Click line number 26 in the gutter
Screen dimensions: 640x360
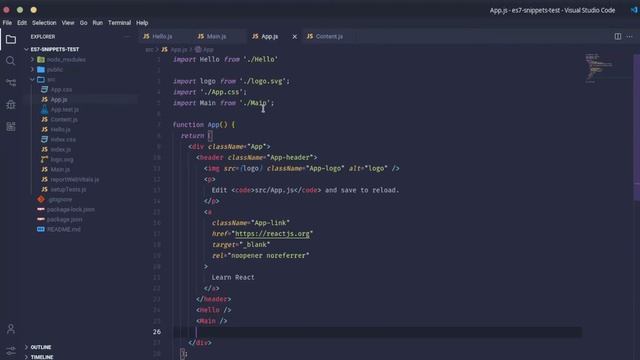157,332
